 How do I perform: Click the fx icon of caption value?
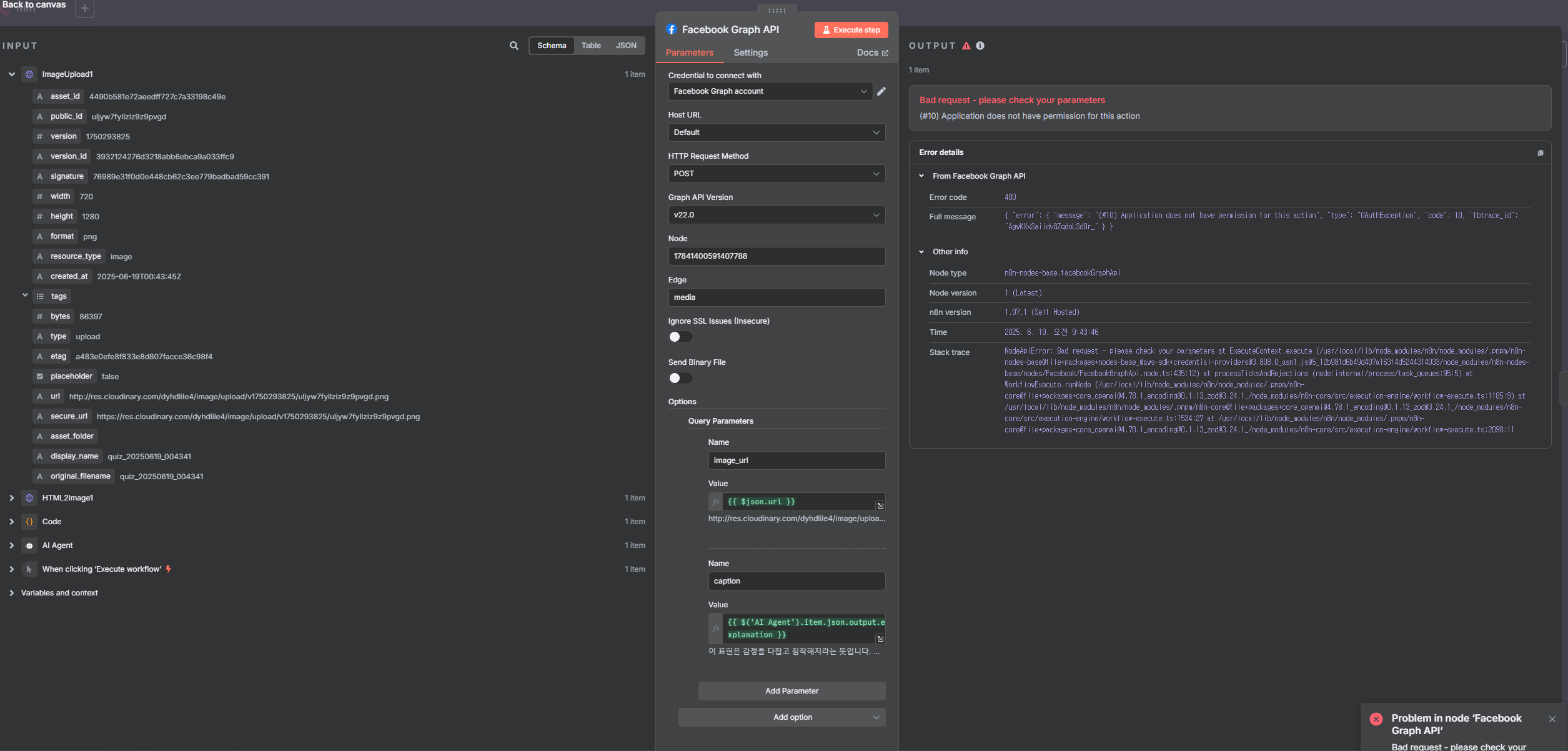(716, 629)
